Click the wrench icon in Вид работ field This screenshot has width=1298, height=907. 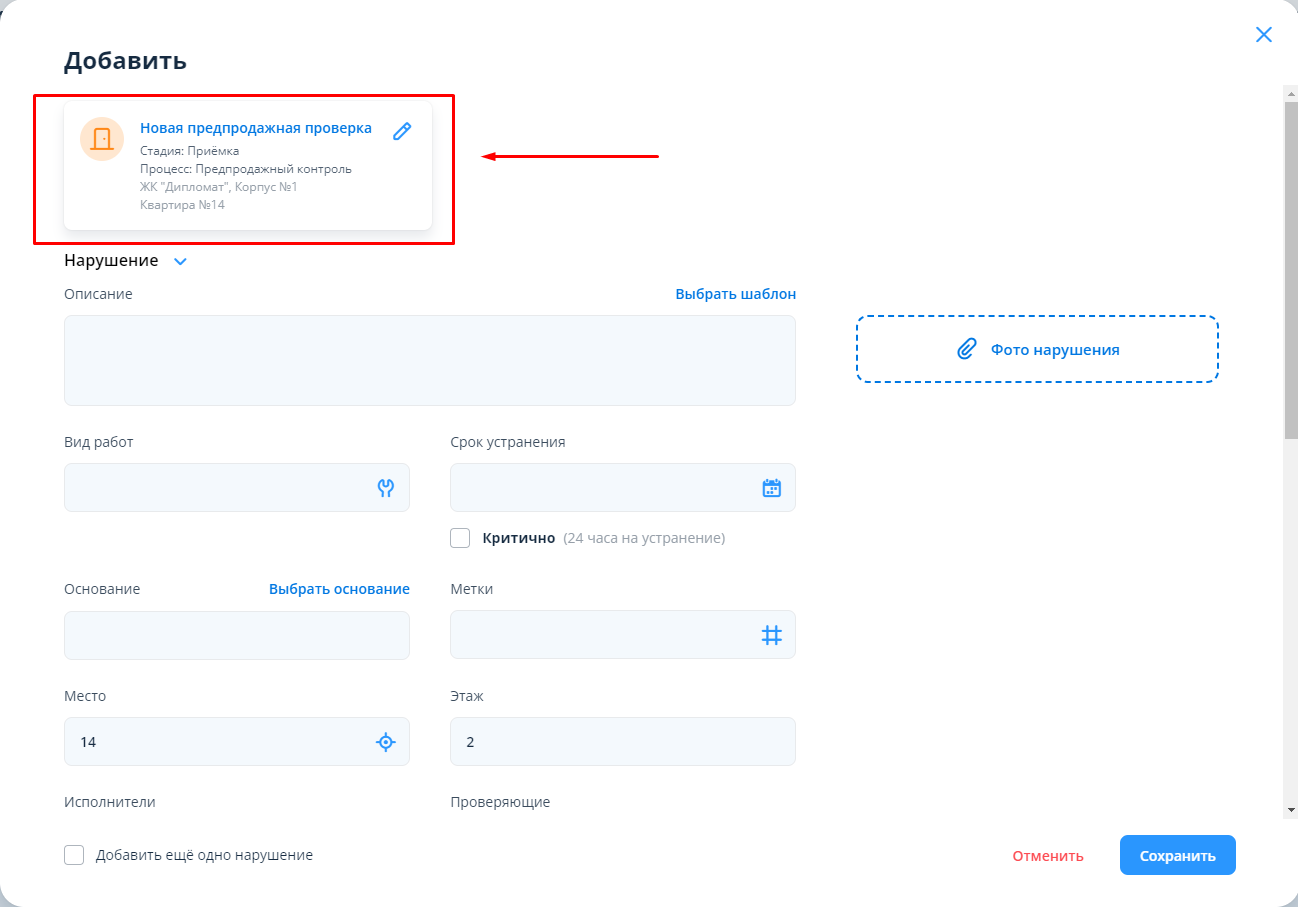pos(386,488)
